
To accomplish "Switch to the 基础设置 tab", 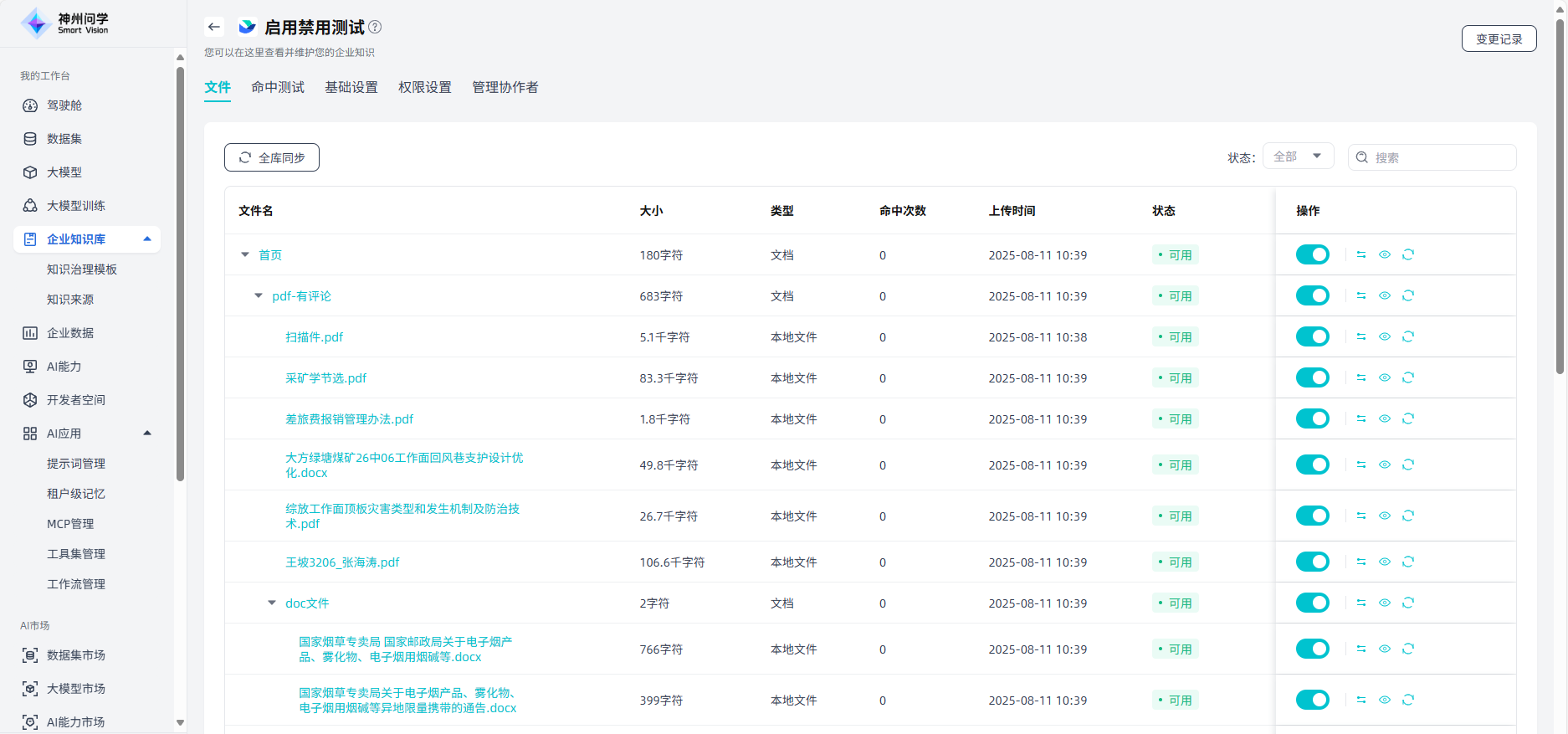I will pos(351,87).
